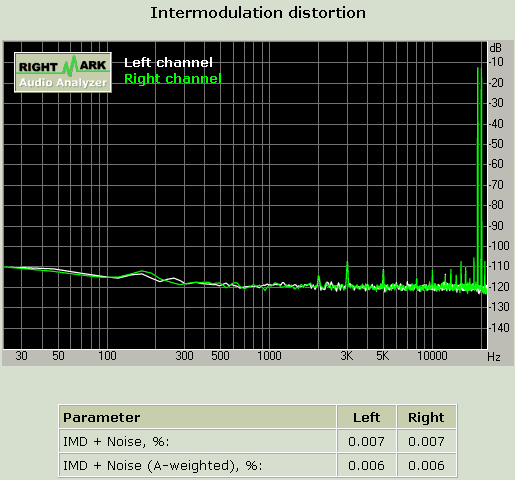The width and height of the screenshot is (515, 480).
Task: Click the 10000 Hz axis label
Action: coord(432,356)
